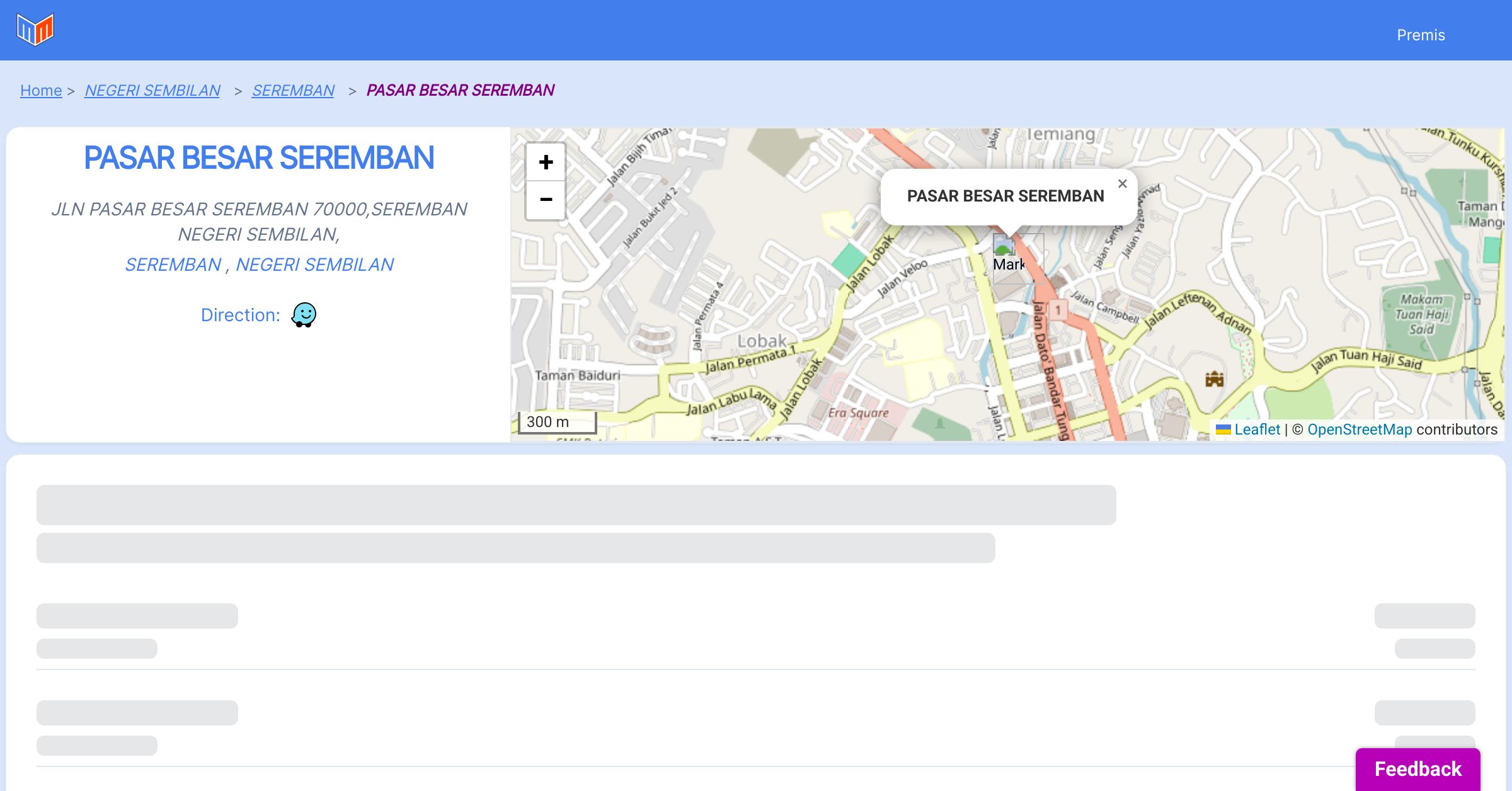Open the OpenStreetMap attribution link

[1359, 430]
